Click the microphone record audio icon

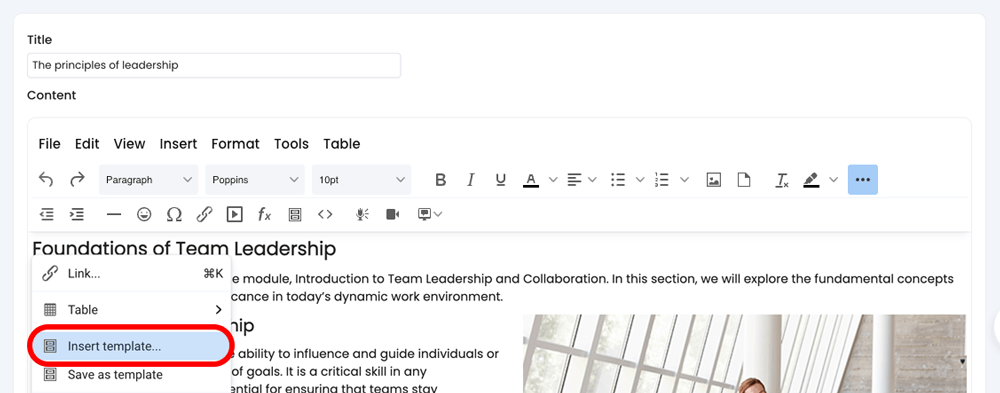[362, 214]
